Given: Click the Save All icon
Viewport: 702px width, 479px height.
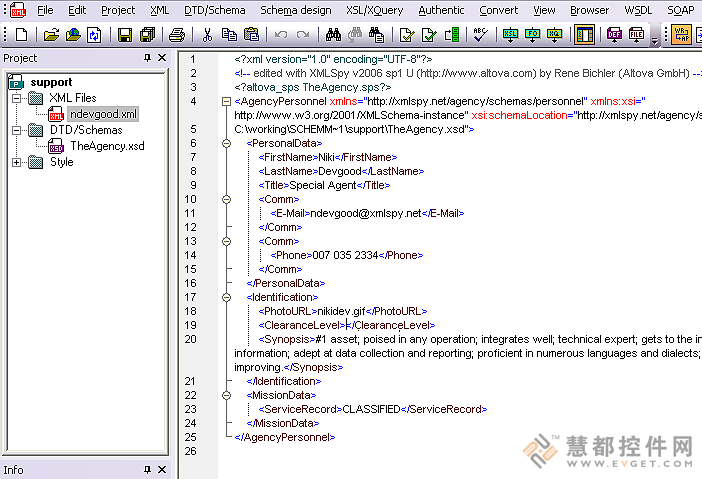Looking at the screenshot, I should [x=147, y=34].
